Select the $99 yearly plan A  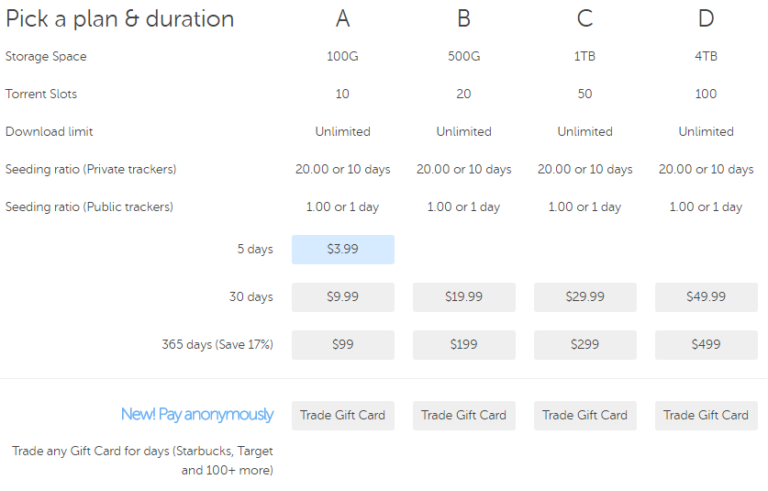pyautogui.click(x=343, y=344)
